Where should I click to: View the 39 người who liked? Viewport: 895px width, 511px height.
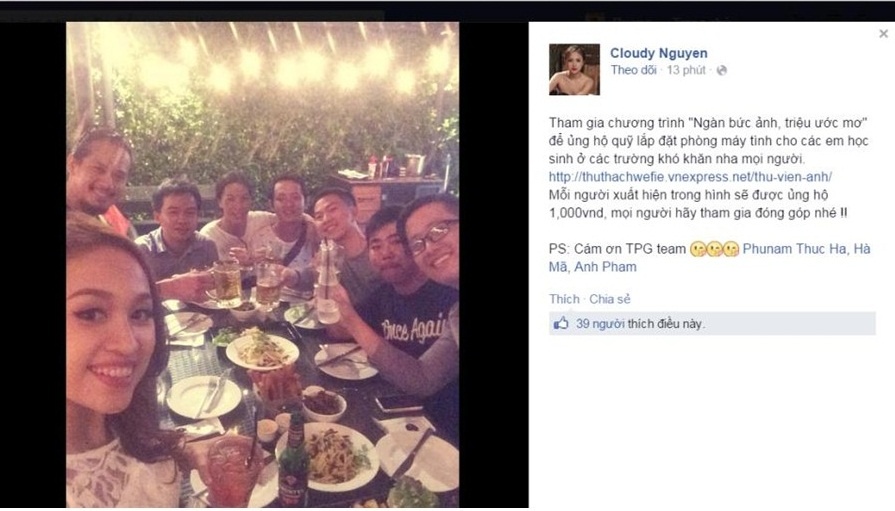click(x=600, y=324)
